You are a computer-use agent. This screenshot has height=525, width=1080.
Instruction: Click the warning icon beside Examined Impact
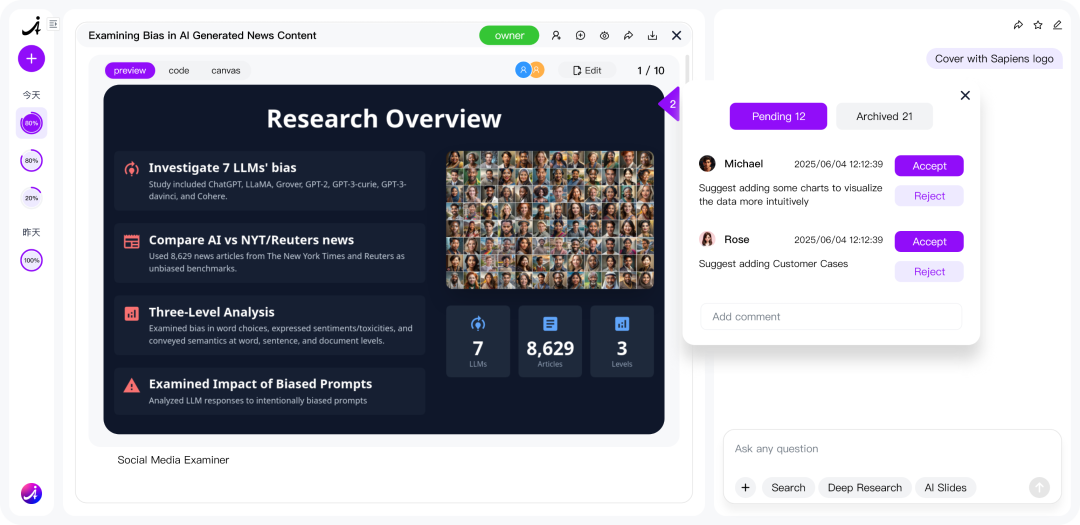coord(132,385)
